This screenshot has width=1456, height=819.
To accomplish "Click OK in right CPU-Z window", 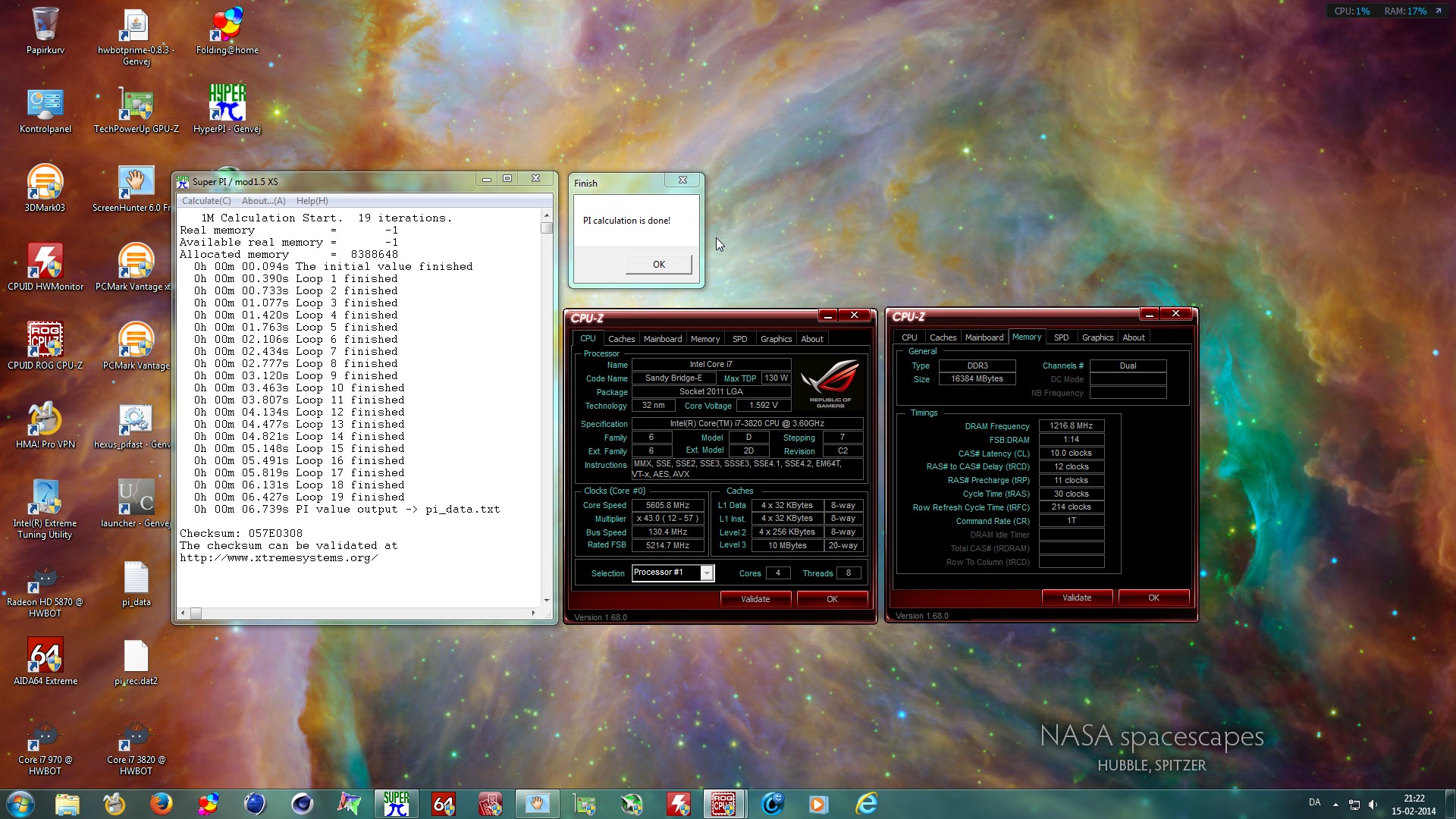I will [1153, 598].
